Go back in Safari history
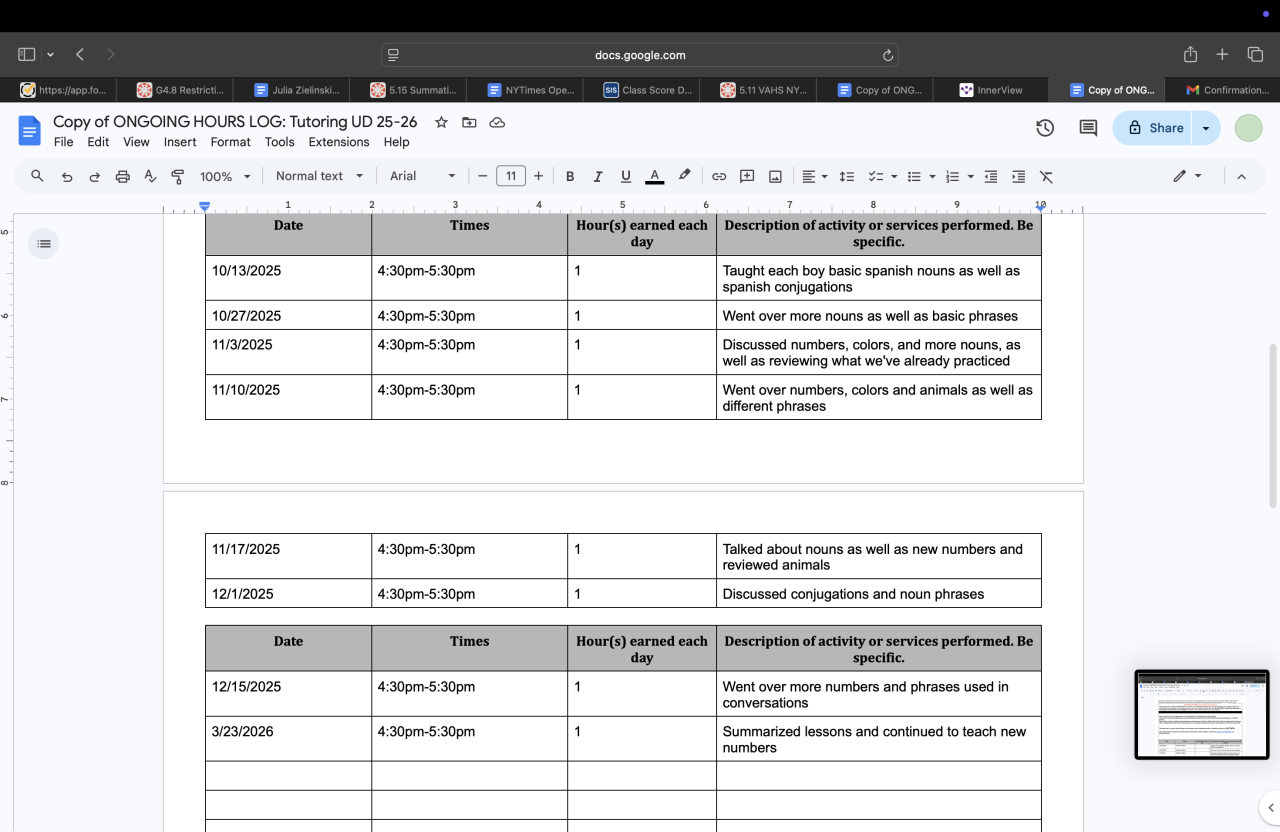The height and width of the screenshot is (832, 1280). (x=80, y=54)
